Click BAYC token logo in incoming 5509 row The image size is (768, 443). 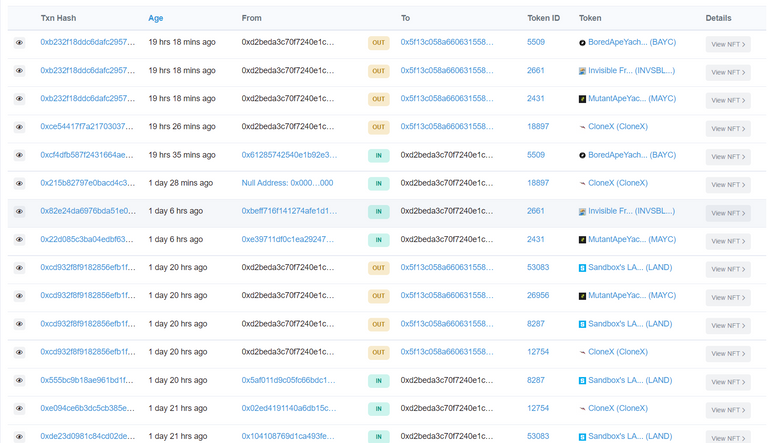point(582,155)
